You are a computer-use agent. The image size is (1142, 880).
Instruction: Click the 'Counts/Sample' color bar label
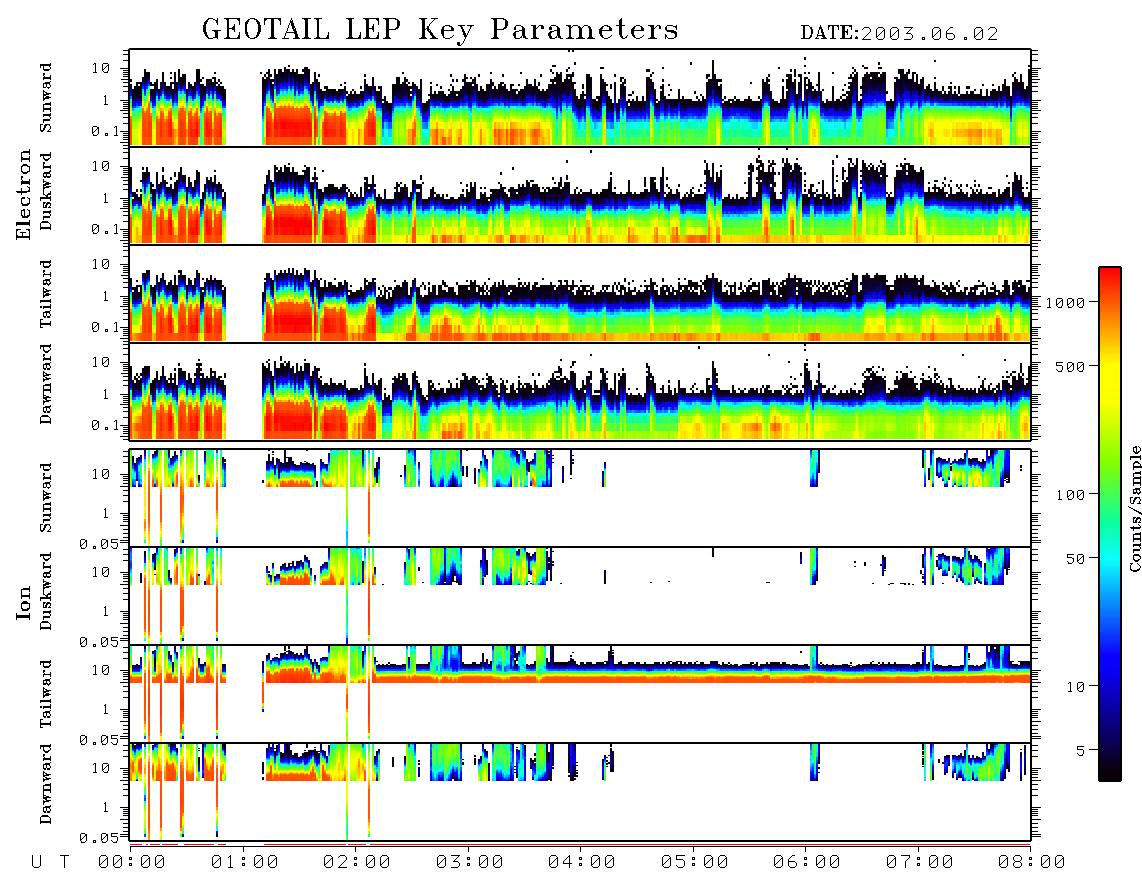point(1134,509)
